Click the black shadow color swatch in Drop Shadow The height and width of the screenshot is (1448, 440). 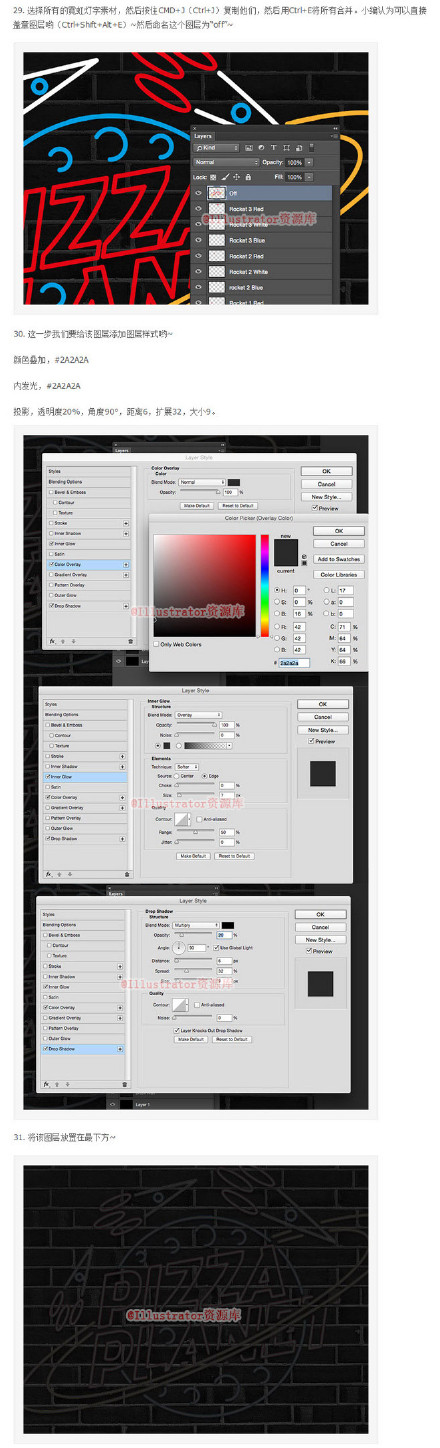(228, 925)
